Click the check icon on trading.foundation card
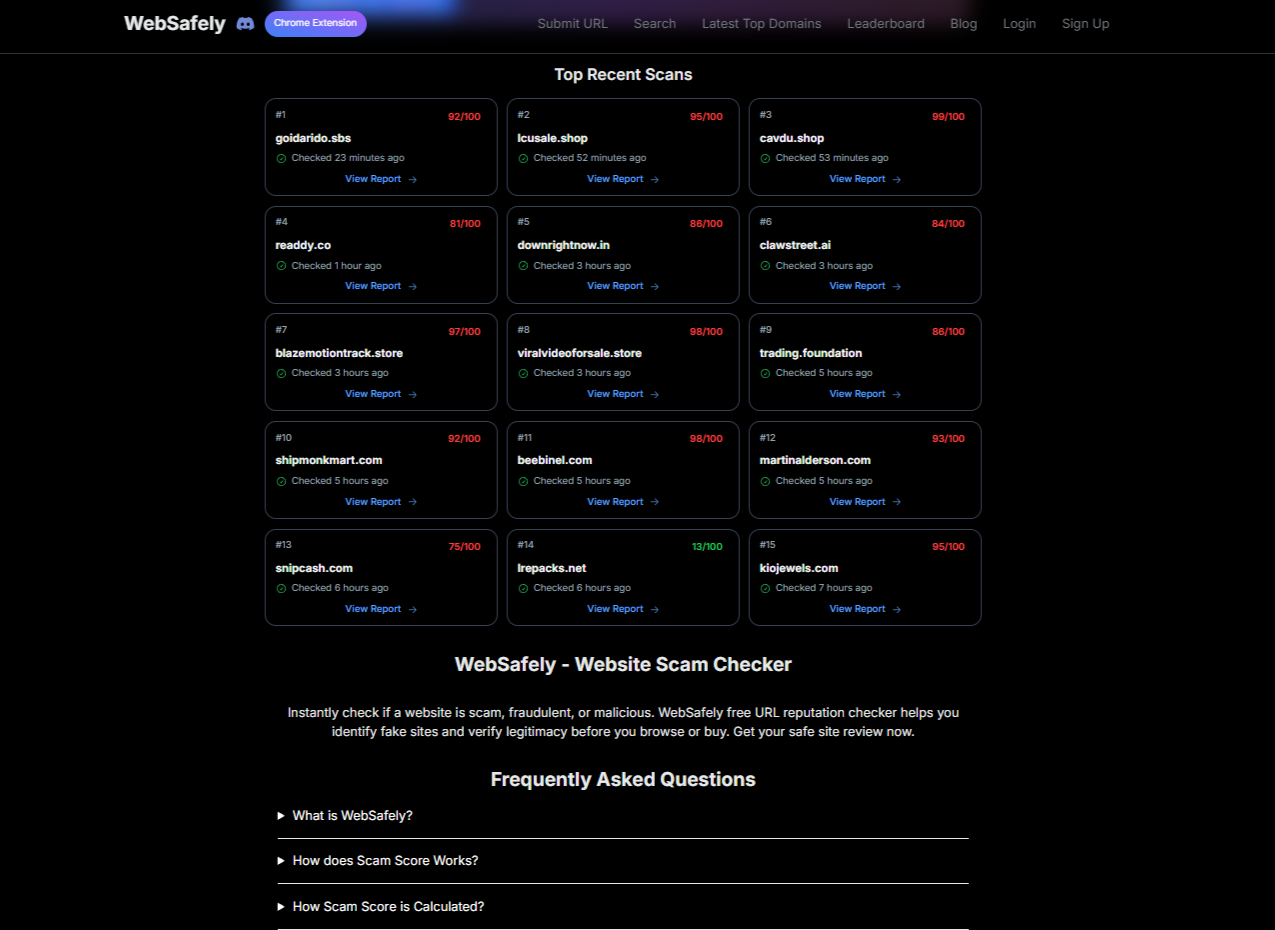 pyautogui.click(x=765, y=373)
